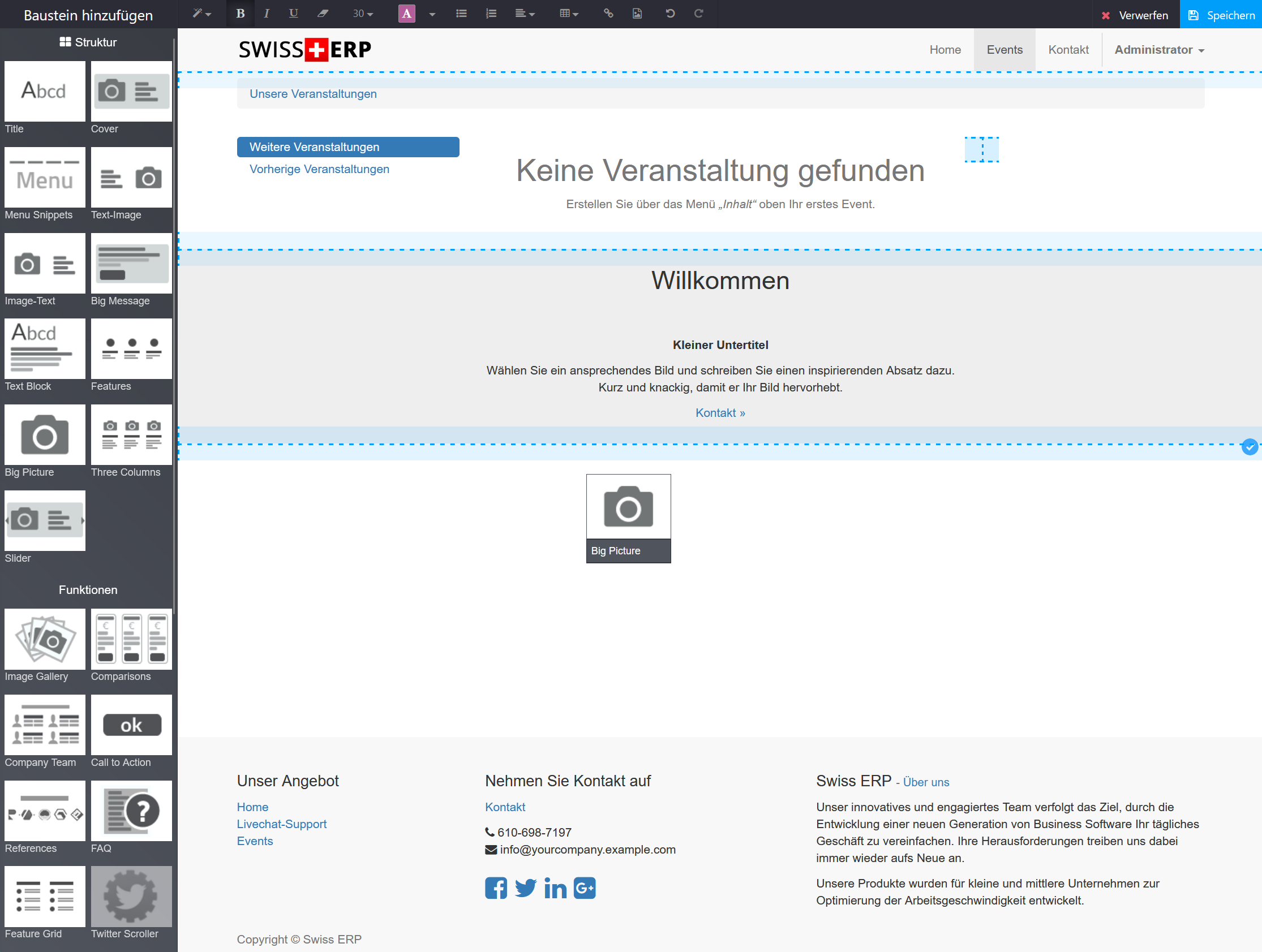This screenshot has height=952, width=1262.
Task: Select the Big Picture snippet thumbnail
Action: click(45, 434)
